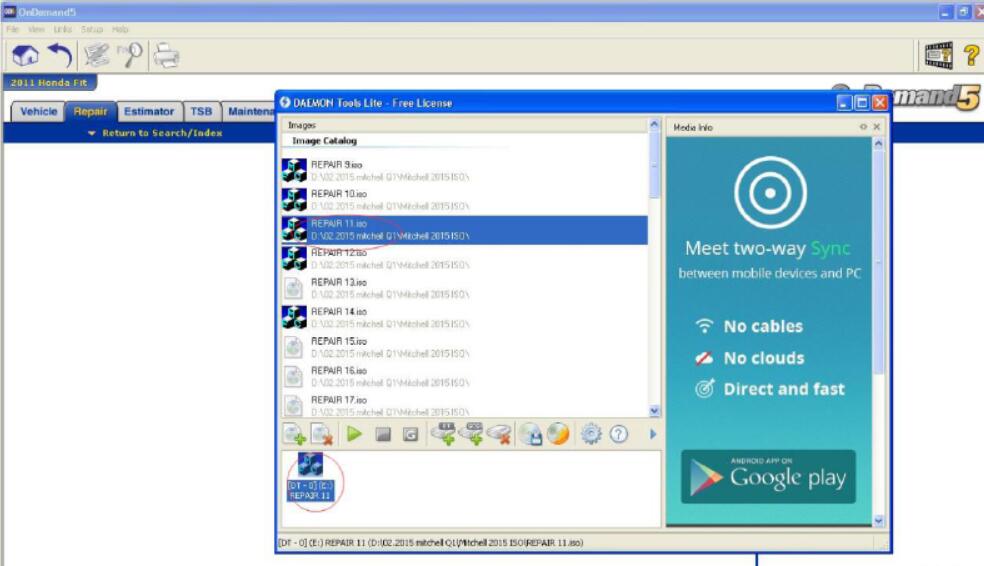
Task: Minimize the DAEMON Tools Lite window
Action: click(844, 103)
